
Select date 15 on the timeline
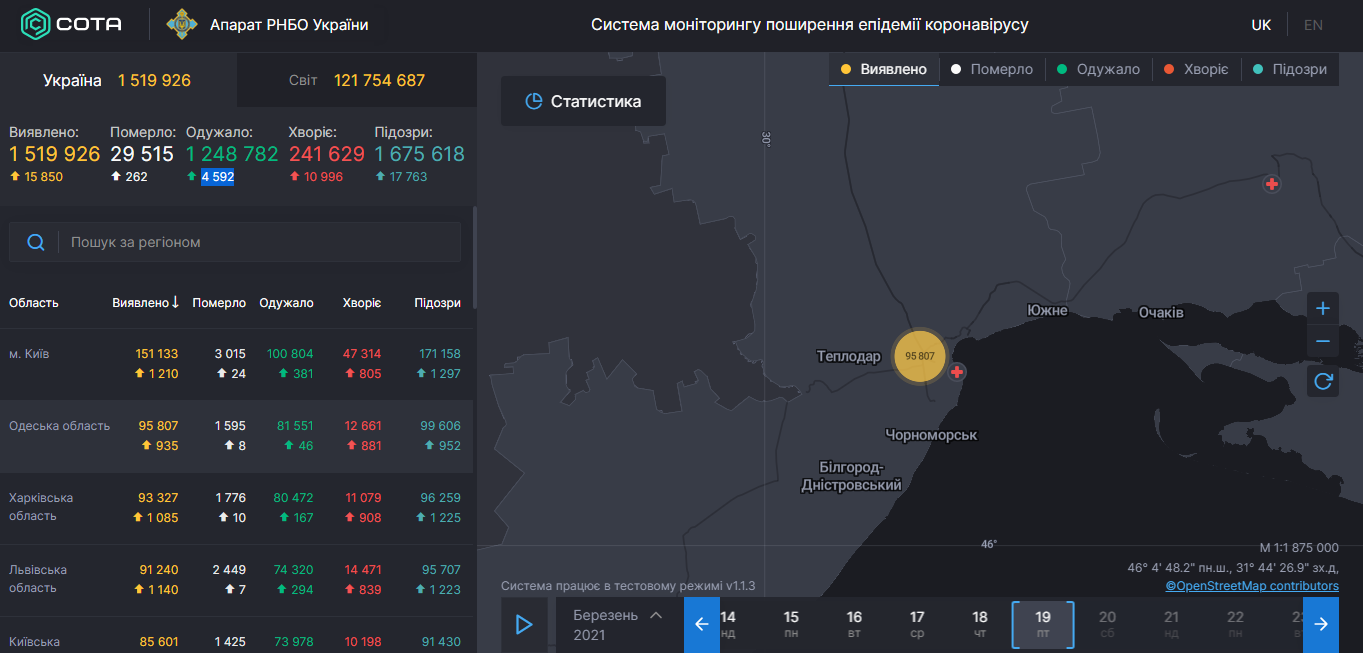(x=790, y=624)
